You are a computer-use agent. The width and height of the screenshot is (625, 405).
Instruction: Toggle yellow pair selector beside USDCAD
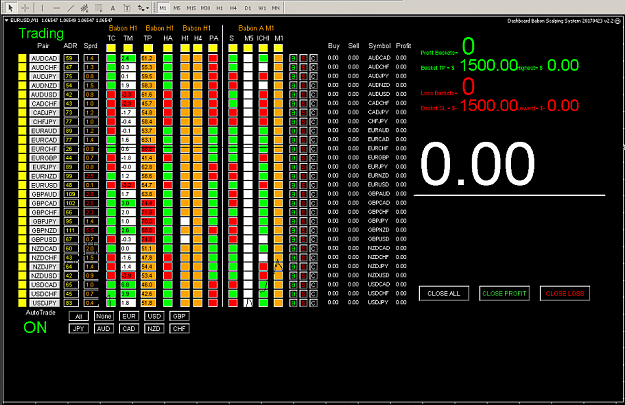click(x=22, y=285)
